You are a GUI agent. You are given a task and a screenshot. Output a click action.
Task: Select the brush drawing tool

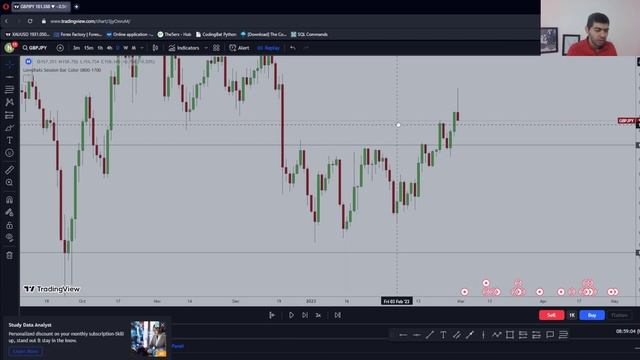point(9,128)
